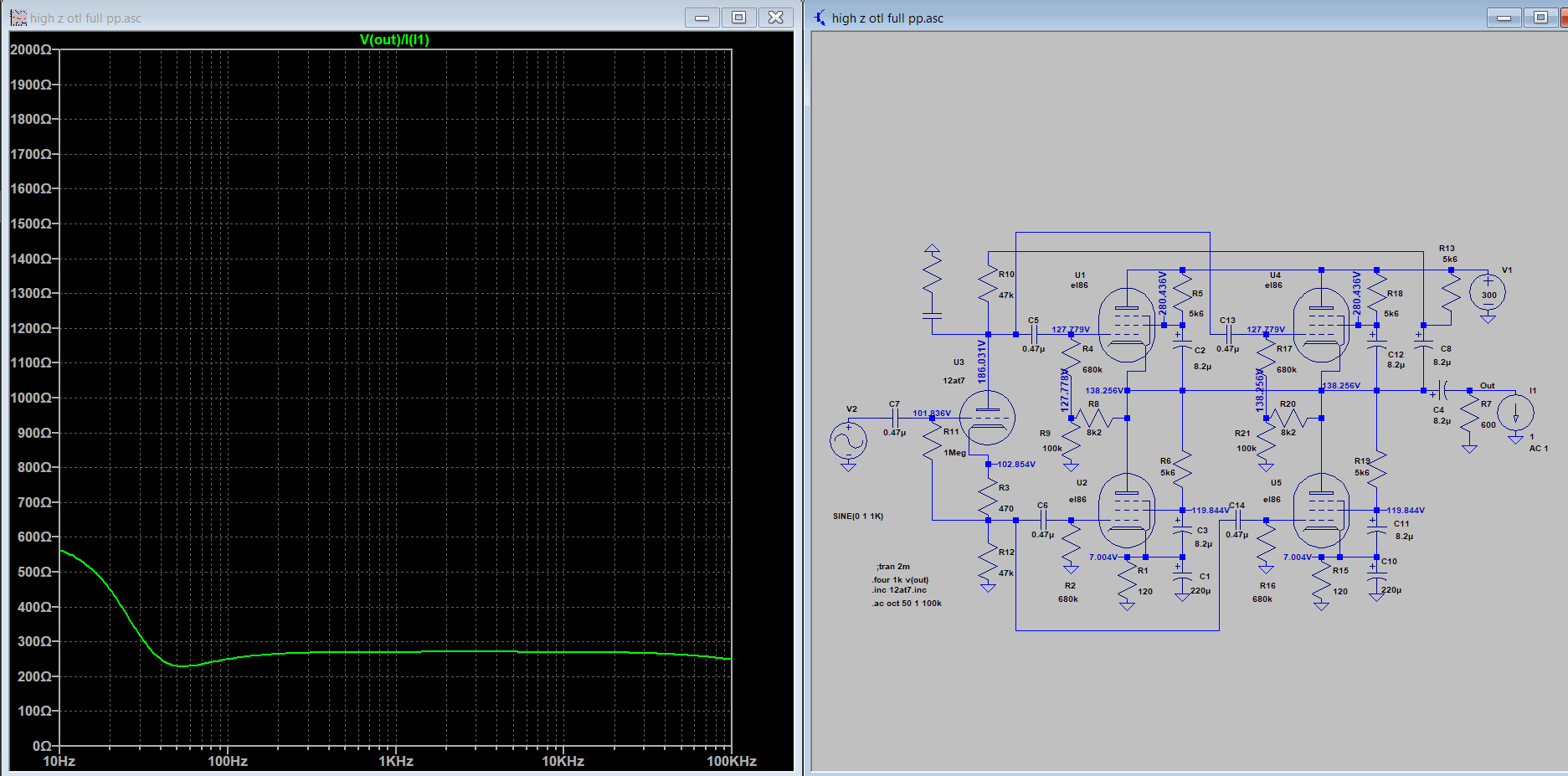Minimize the schematic window
Screen dimensions: 1568x776
pyautogui.click(x=1504, y=18)
